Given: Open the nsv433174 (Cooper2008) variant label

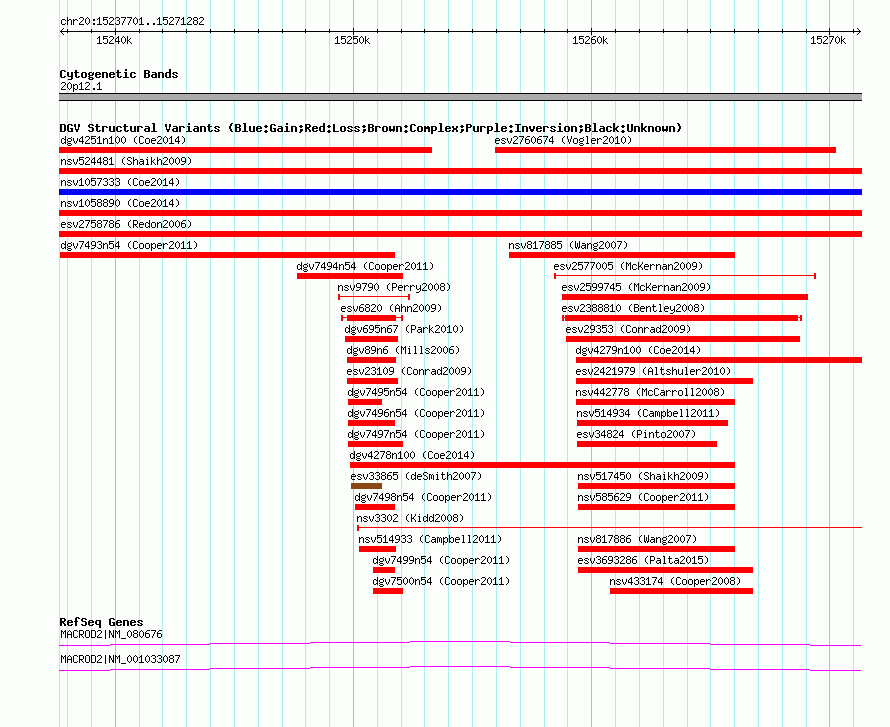Looking at the screenshot, I should coord(675,581).
